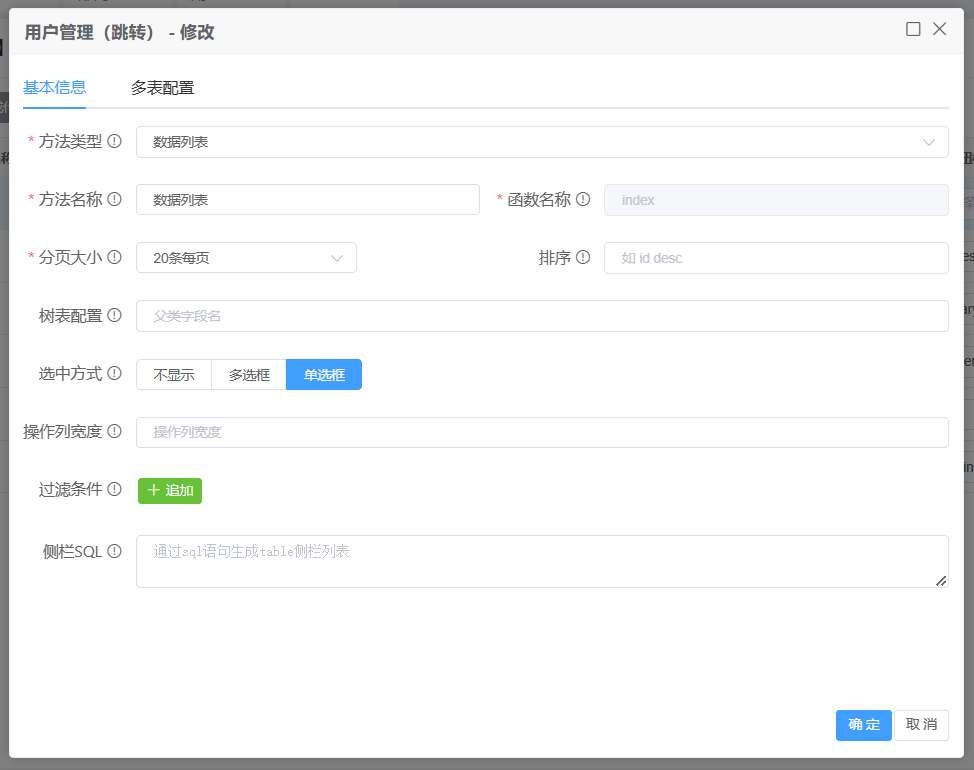Choose the 多选框 selection mode
Viewport: 974px width, 770px height.
(x=249, y=375)
